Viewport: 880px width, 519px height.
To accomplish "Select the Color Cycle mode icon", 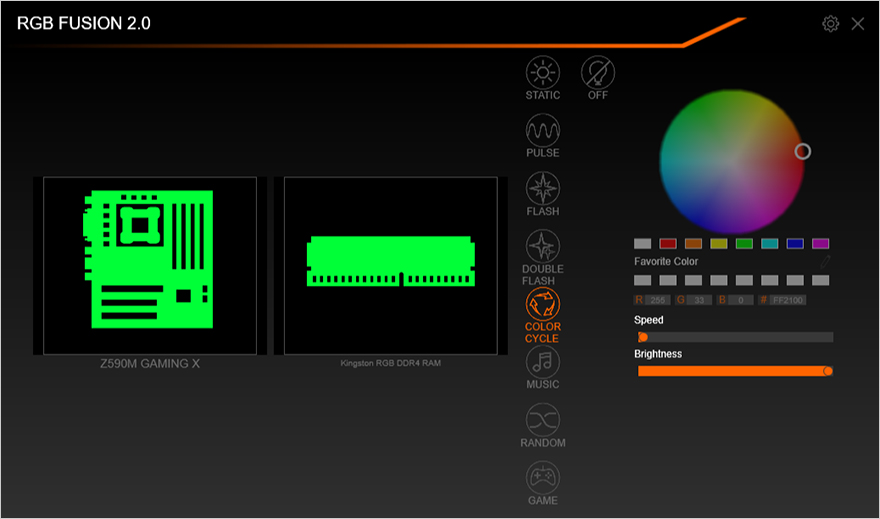I will point(543,304).
